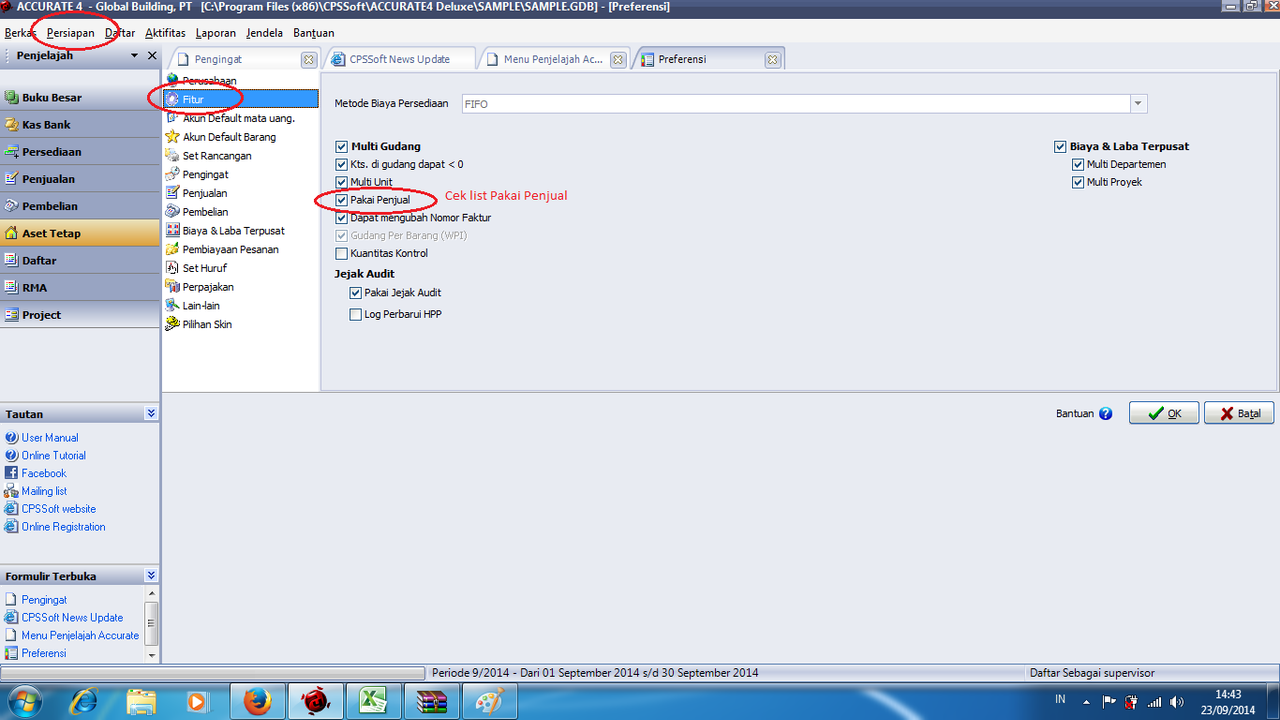Collapse the Formulir Terbuka section
This screenshot has height=720, width=1280.
coord(150,576)
